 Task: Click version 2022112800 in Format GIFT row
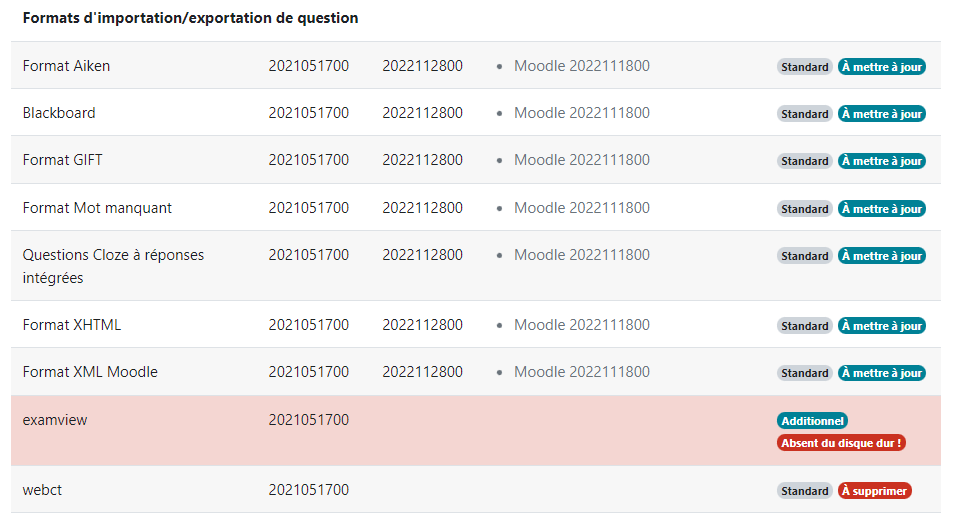(x=423, y=160)
